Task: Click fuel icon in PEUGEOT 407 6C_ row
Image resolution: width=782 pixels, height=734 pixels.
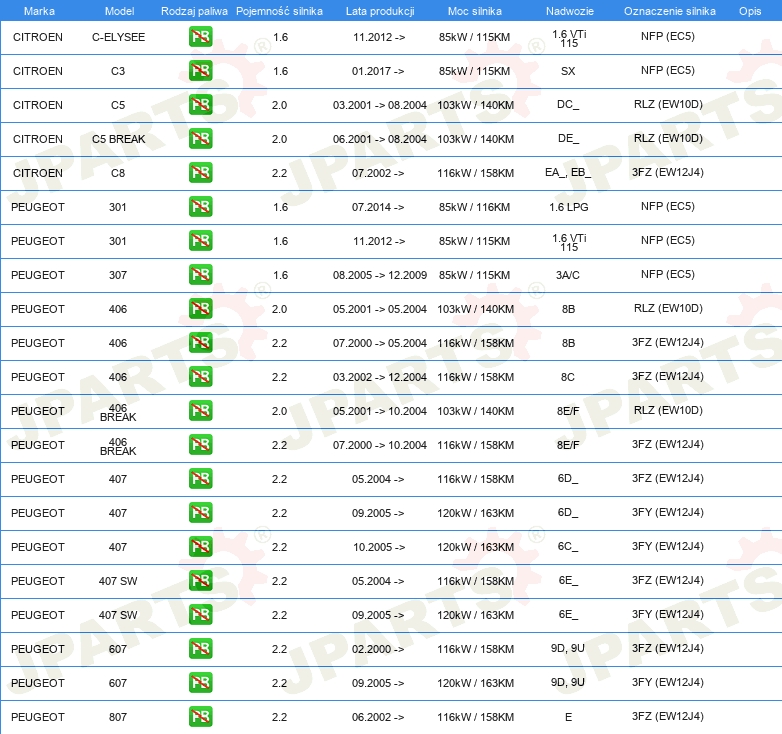Action: click(x=200, y=547)
